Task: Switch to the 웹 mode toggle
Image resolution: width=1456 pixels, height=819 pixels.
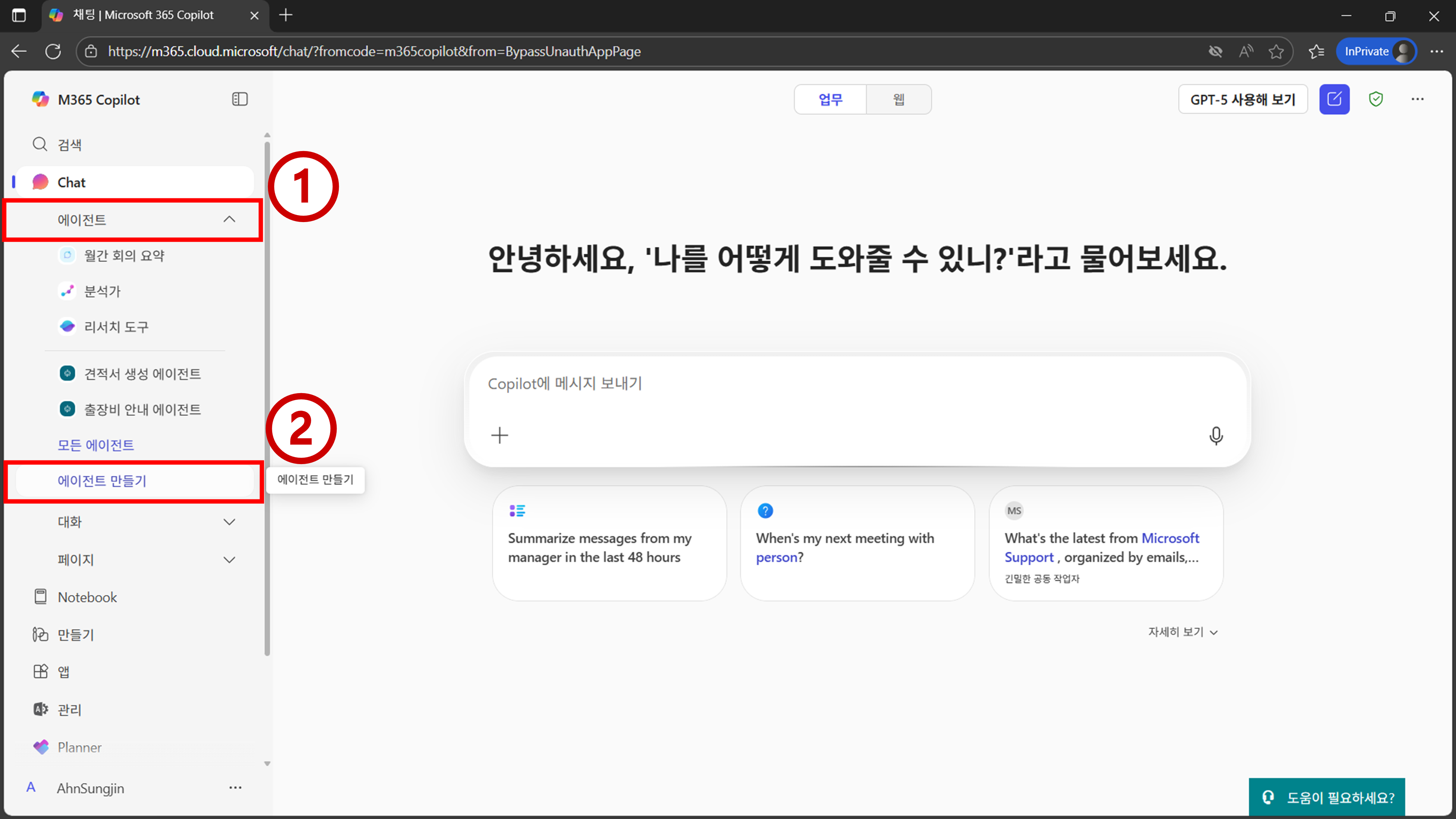Action: pyautogui.click(x=898, y=99)
